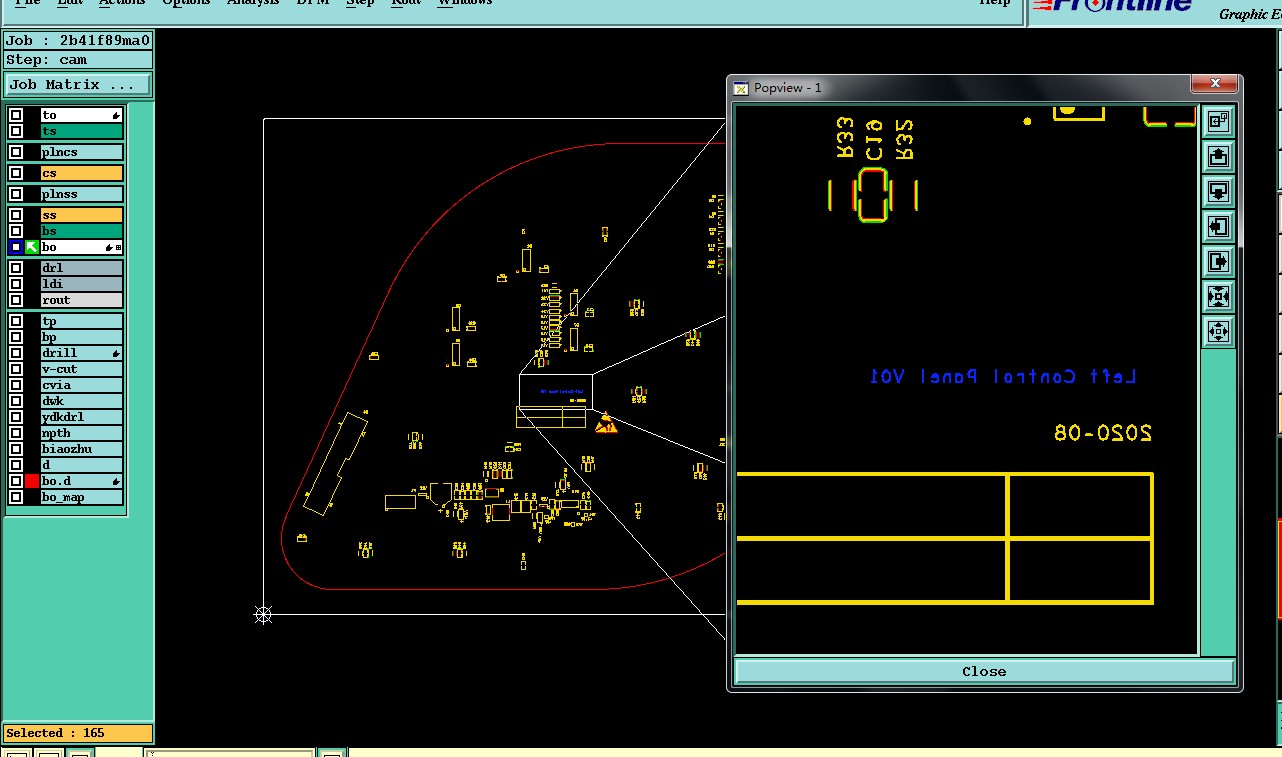Toggle the tp layer checkbox
Screen dimensions: 1282x757
(16, 321)
